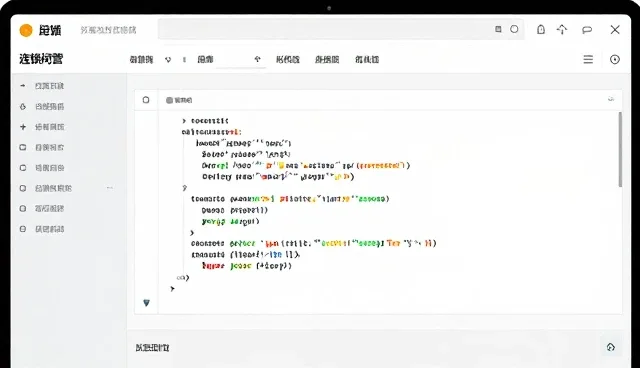Click the circle icon of seventh sidebar item

click(23, 208)
